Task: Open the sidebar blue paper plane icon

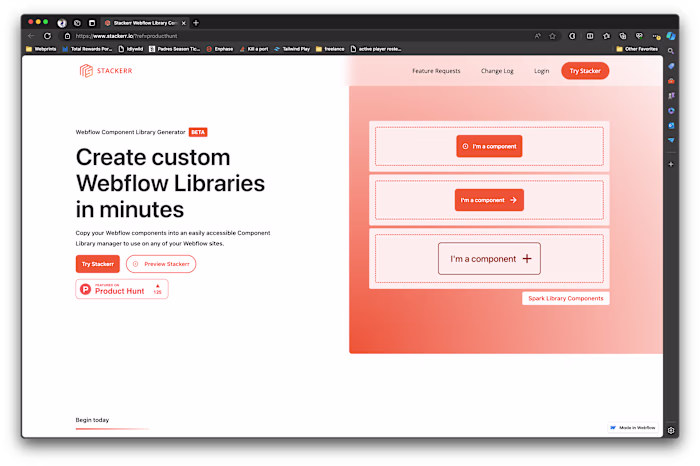Action: click(671, 140)
